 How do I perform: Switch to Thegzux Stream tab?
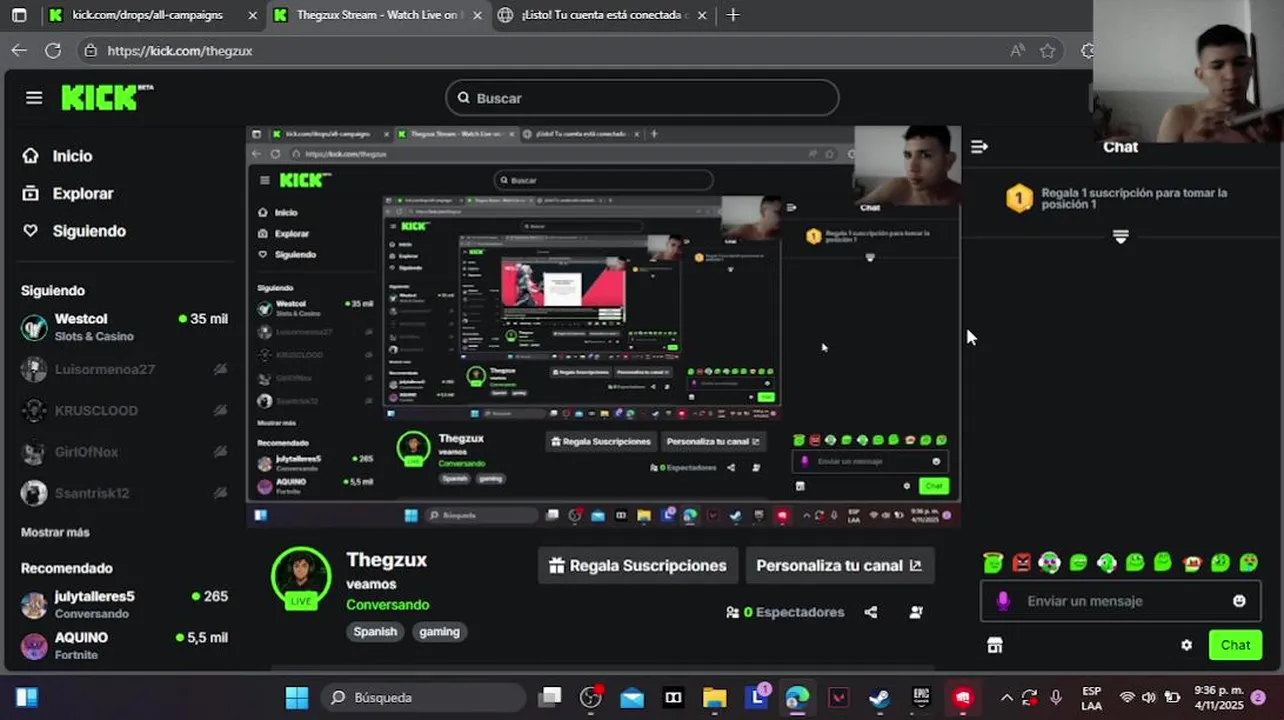point(378,15)
